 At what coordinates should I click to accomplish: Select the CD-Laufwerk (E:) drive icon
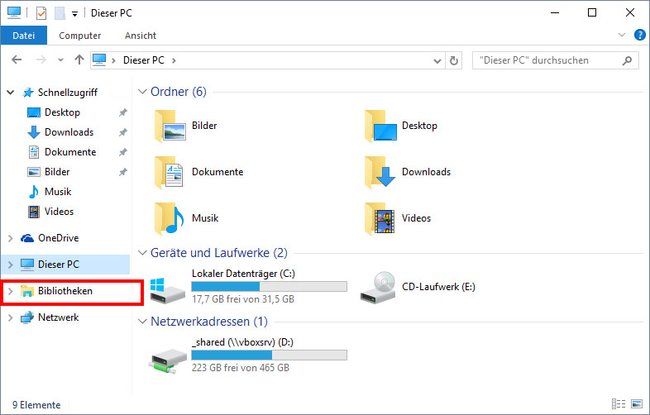pos(378,287)
